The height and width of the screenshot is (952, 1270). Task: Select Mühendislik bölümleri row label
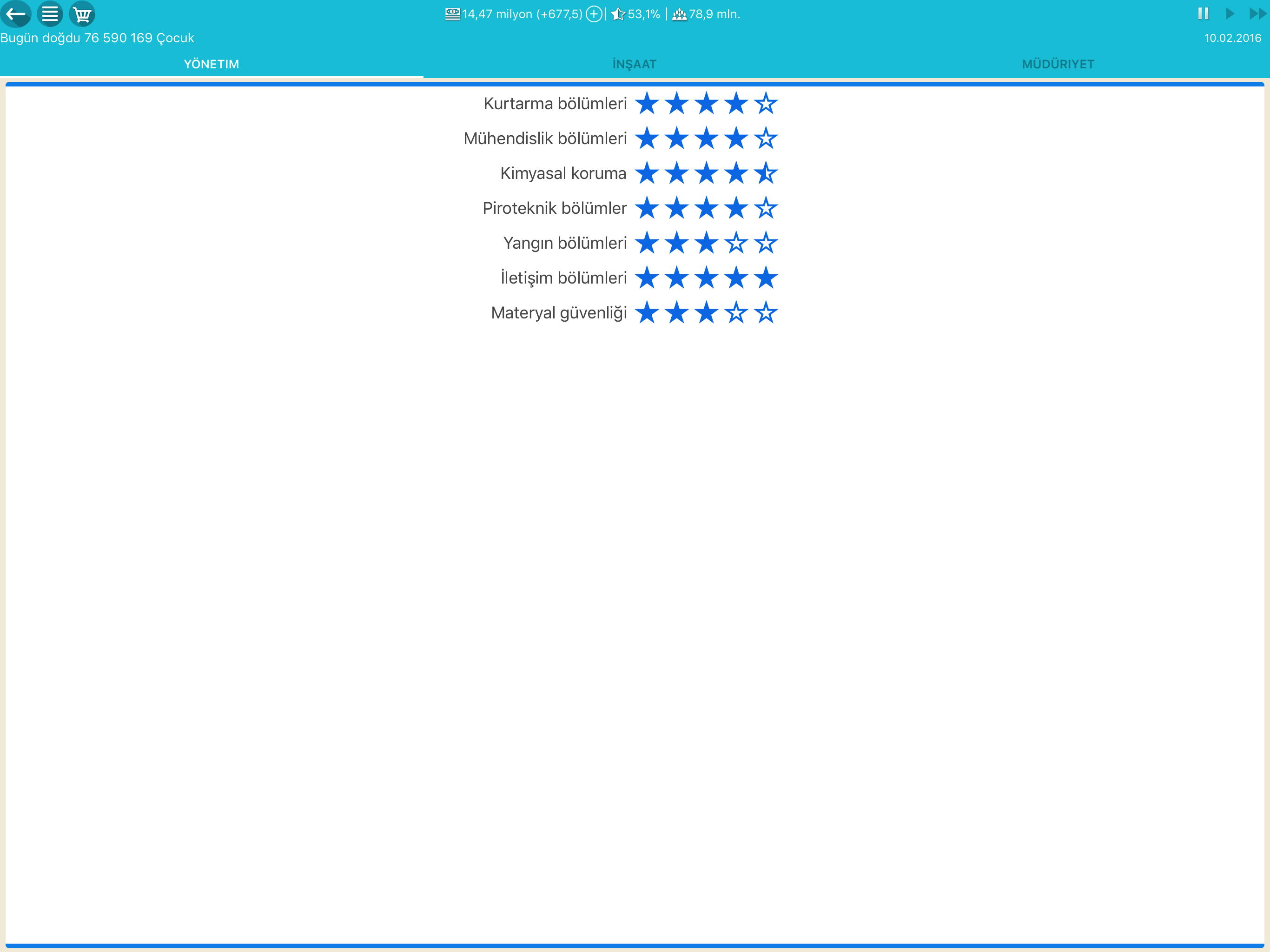pyautogui.click(x=545, y=139)
